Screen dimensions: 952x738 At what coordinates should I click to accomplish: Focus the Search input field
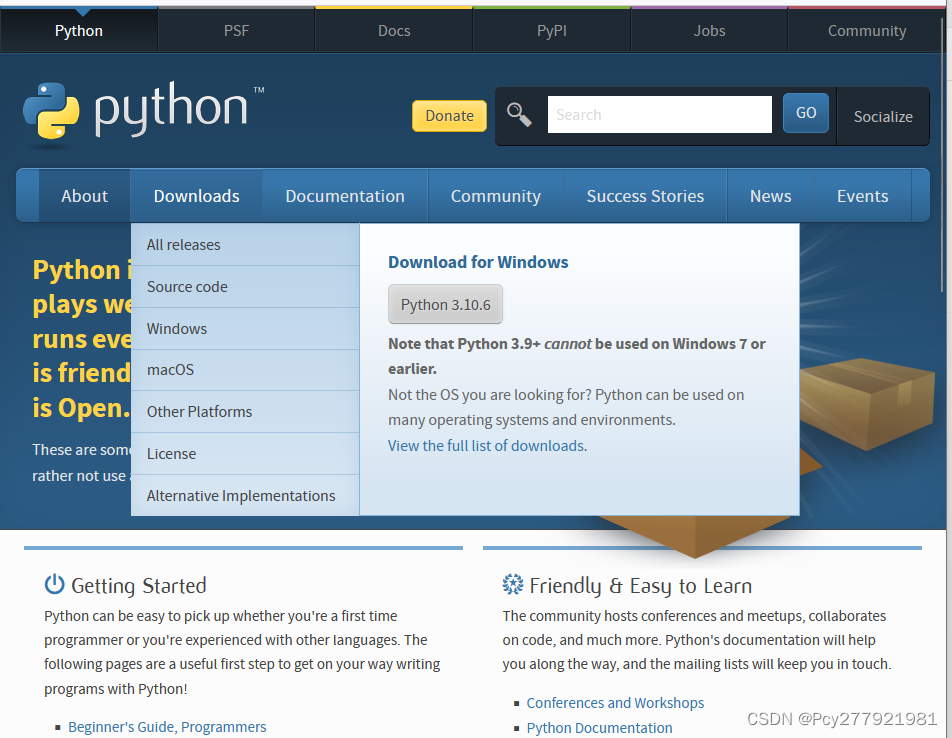pos(659,114)
